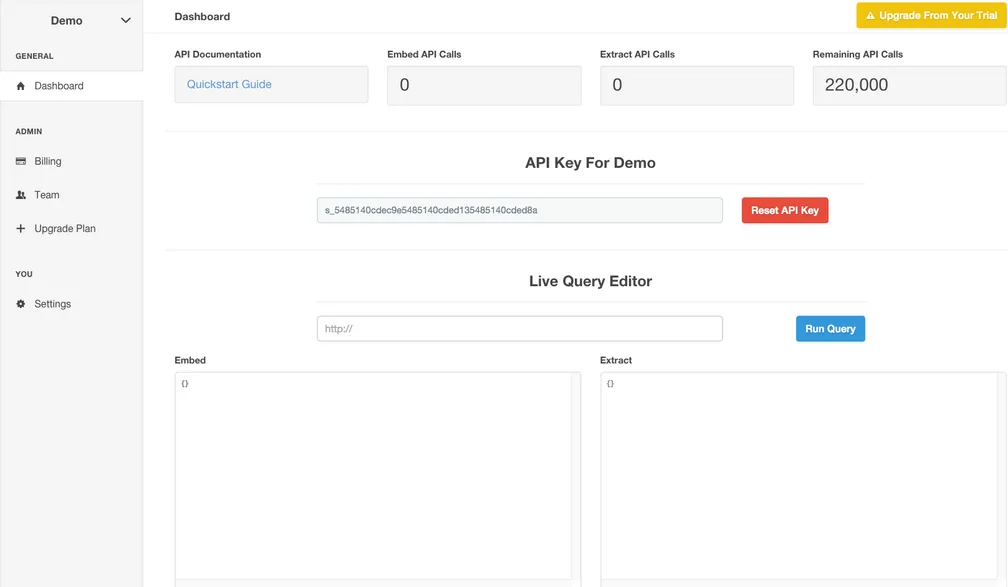Open the Quickstart Guide link

(x=229, y=84)
